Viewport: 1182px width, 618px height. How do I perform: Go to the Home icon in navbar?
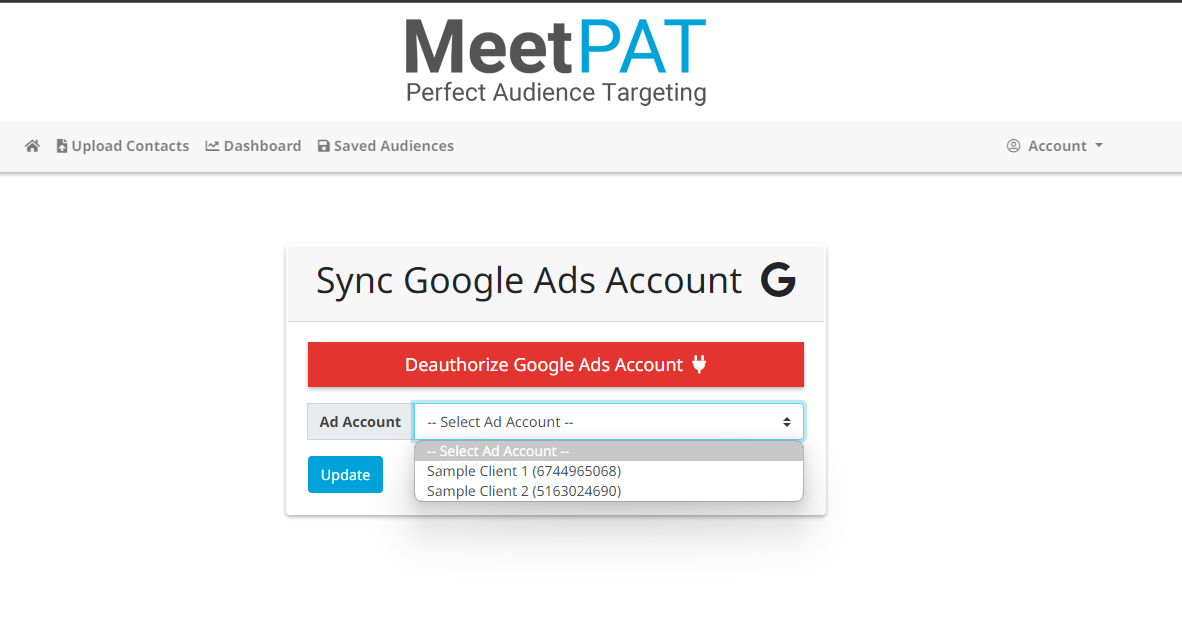click(32, 146)
